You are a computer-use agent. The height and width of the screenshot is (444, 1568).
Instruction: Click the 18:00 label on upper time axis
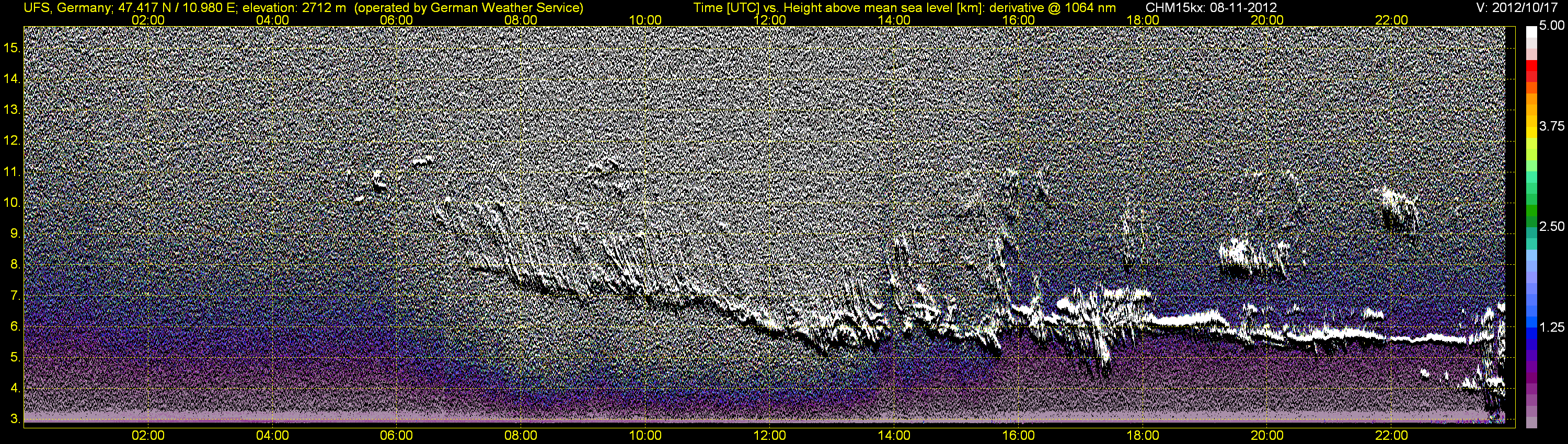click(x=1143, y=19)
